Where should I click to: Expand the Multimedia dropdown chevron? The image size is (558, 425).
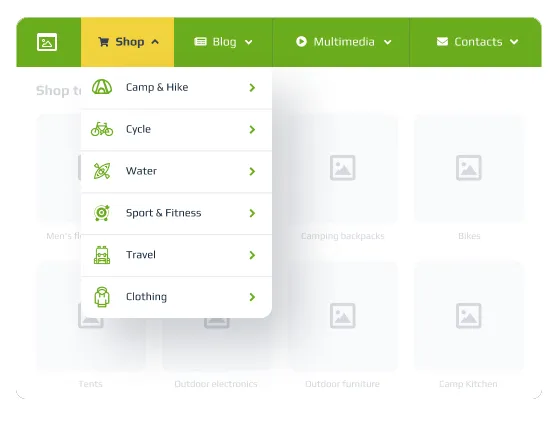388,42
